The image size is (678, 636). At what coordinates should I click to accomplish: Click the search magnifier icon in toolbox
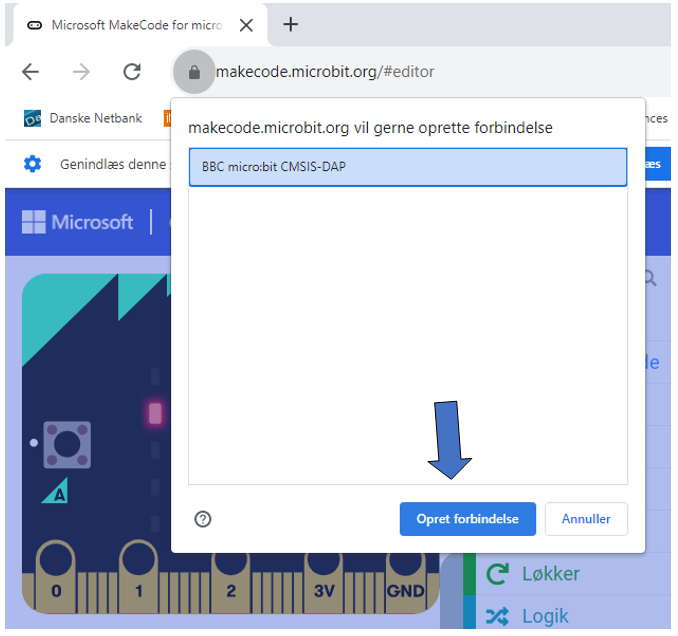pos(651,278)
